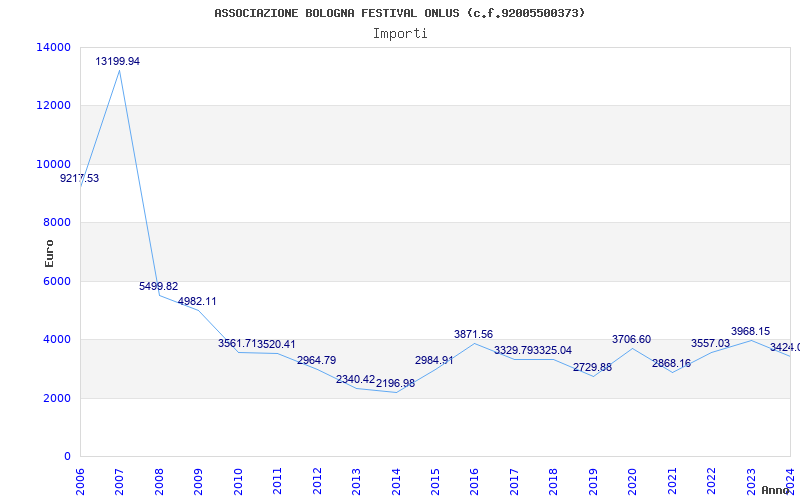The height and width of the screenshot is (500, 800).
Task: Select data label 2964.79
Action: pos(317,360)
